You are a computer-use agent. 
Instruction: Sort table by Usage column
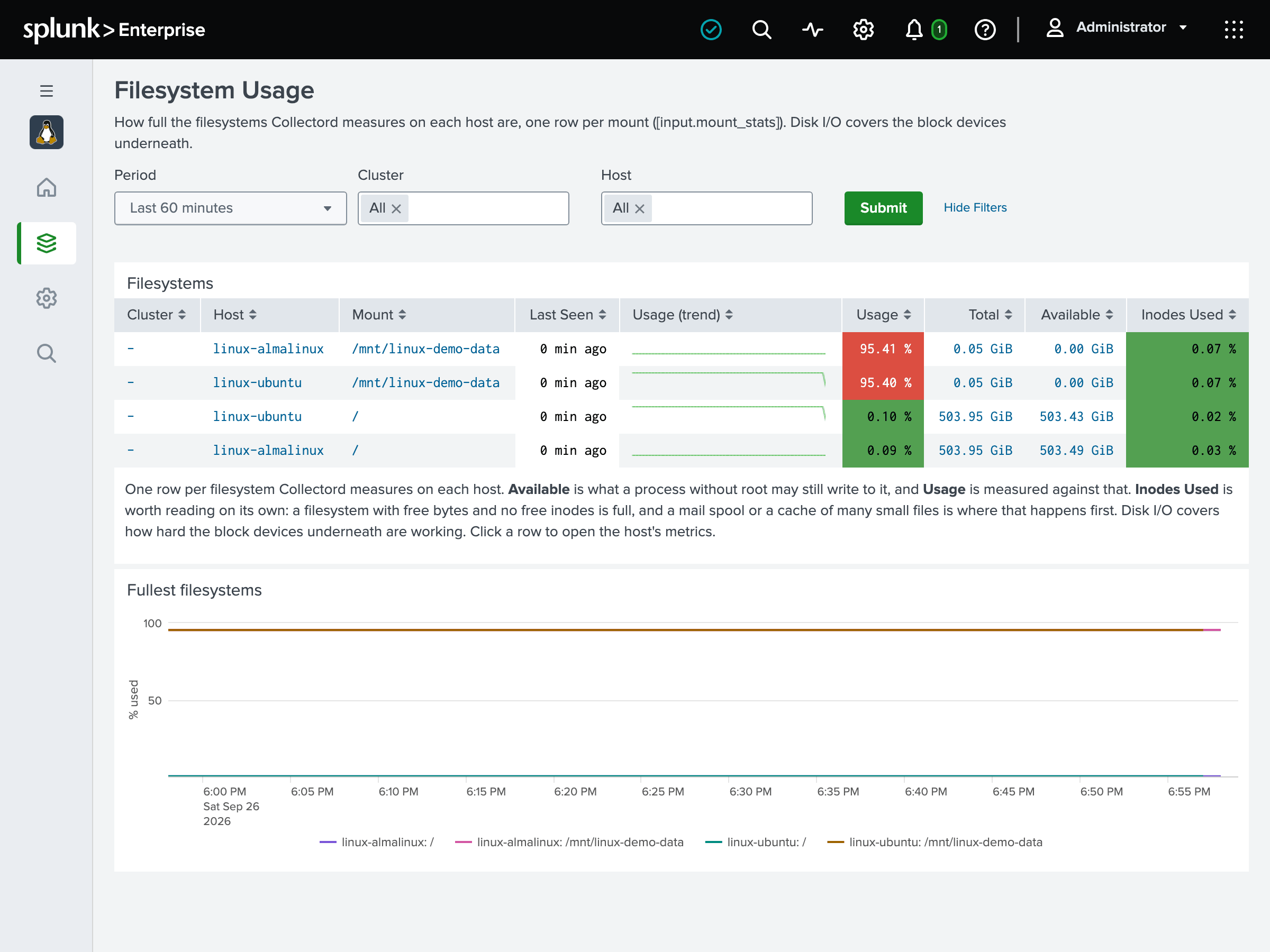tap(884, 315)
